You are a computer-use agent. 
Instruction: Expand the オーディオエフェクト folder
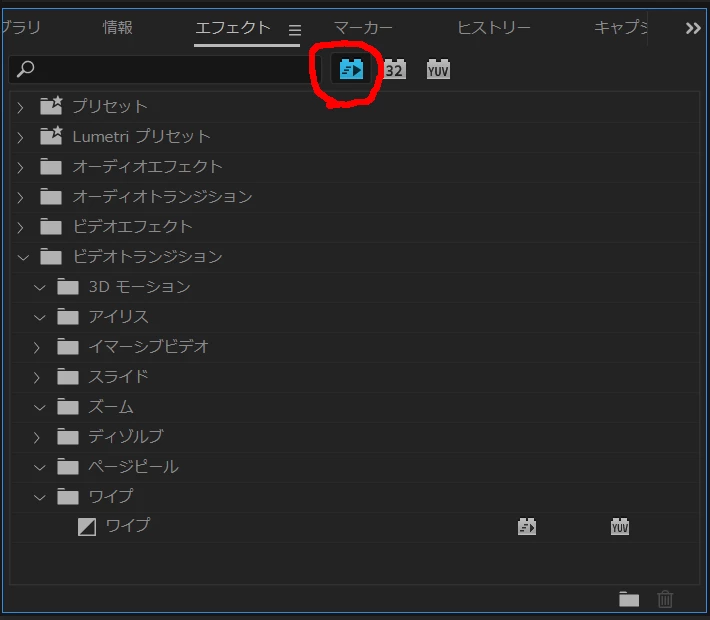(x=20, y=168)
